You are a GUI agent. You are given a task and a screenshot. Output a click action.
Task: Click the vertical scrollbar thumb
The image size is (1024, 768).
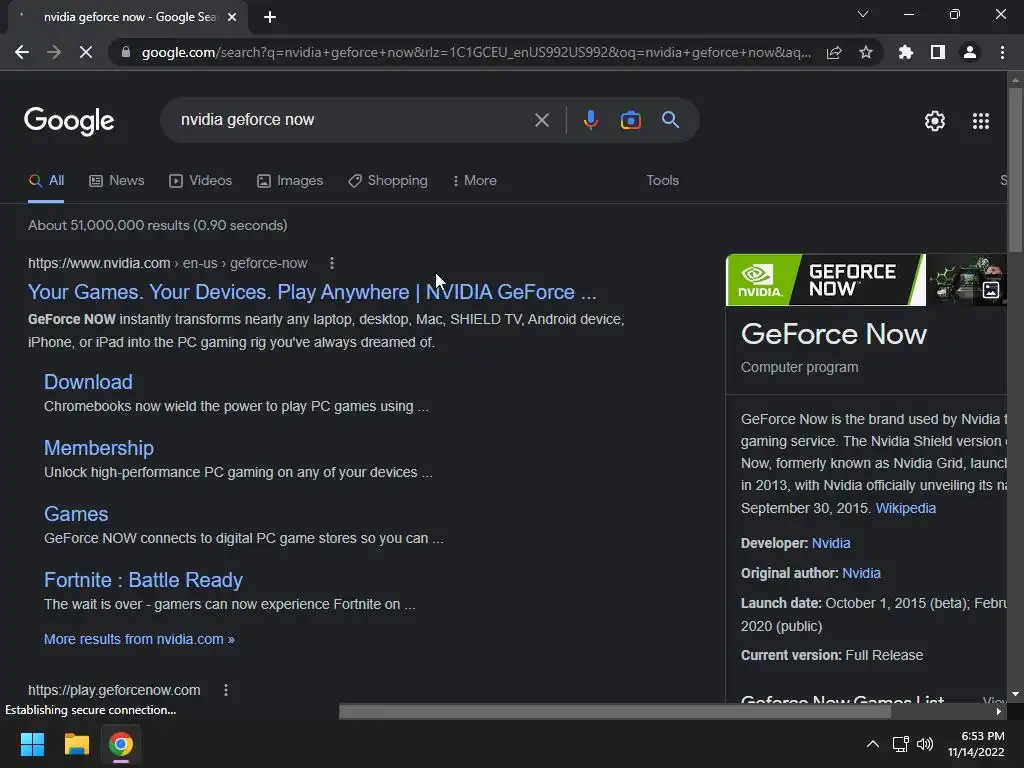pyautogui.click(x=1015, y=170)
